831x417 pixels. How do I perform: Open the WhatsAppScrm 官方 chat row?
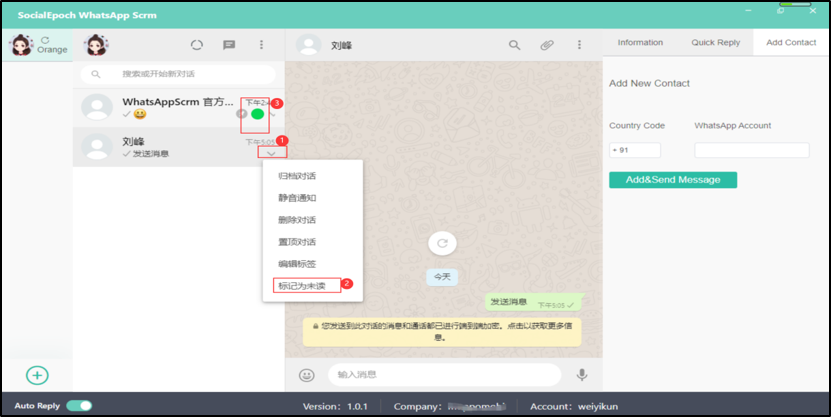[179, 108]
